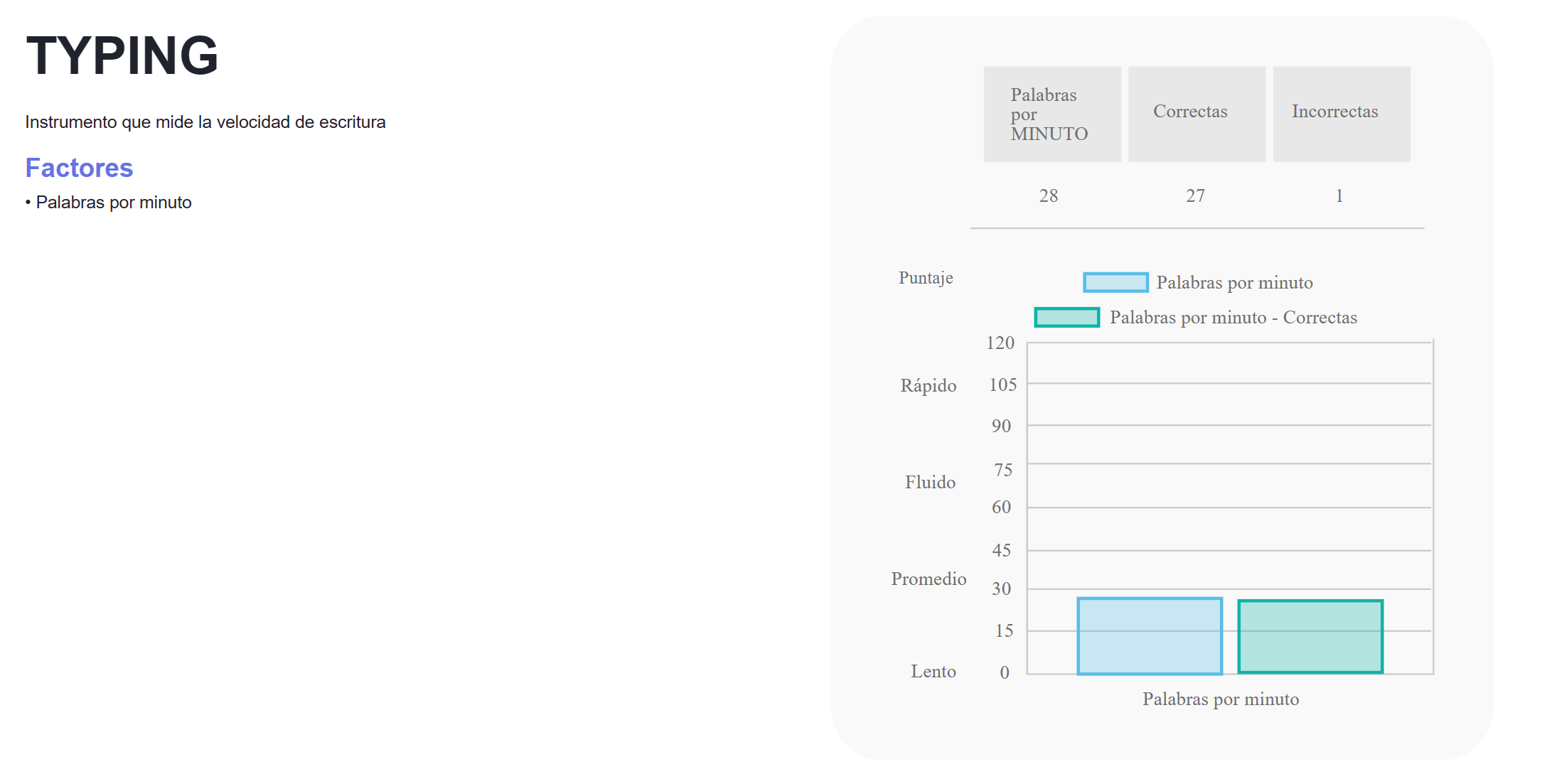Click the 'Puntaje' label beside the chart
Viewport: 1547px width, 784px height.
click(x=926, y=278)
